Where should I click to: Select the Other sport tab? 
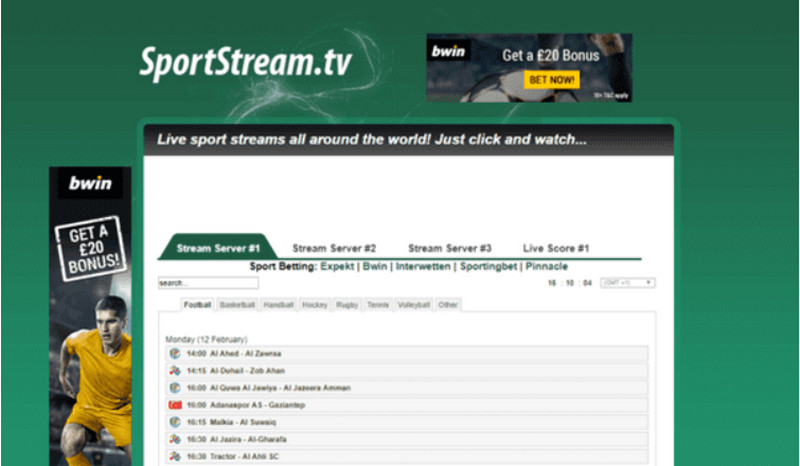[x=448, y=305]
